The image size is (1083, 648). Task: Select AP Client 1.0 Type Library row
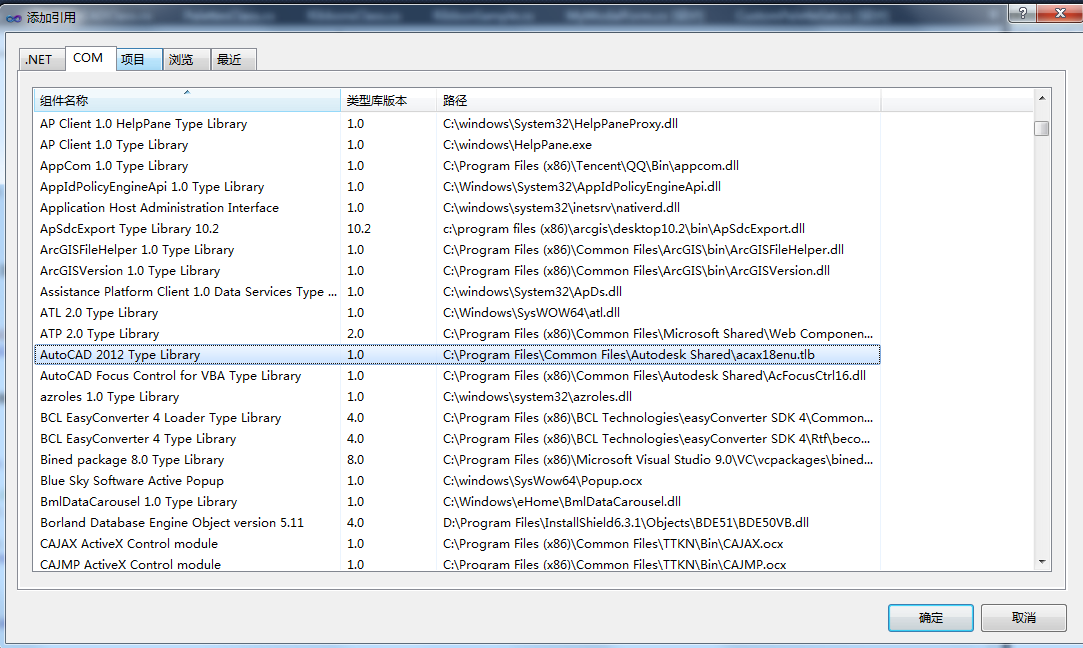click(457, 144)
